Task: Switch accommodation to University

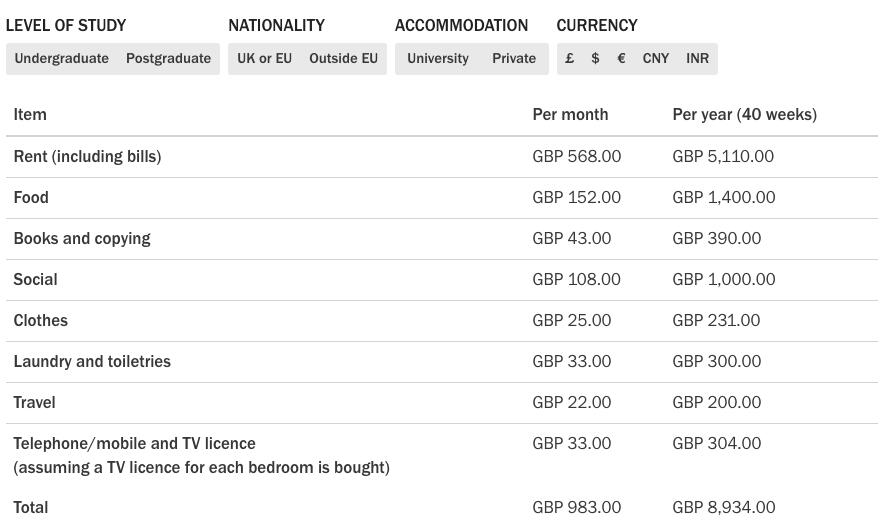Action: tap(438, 59)
